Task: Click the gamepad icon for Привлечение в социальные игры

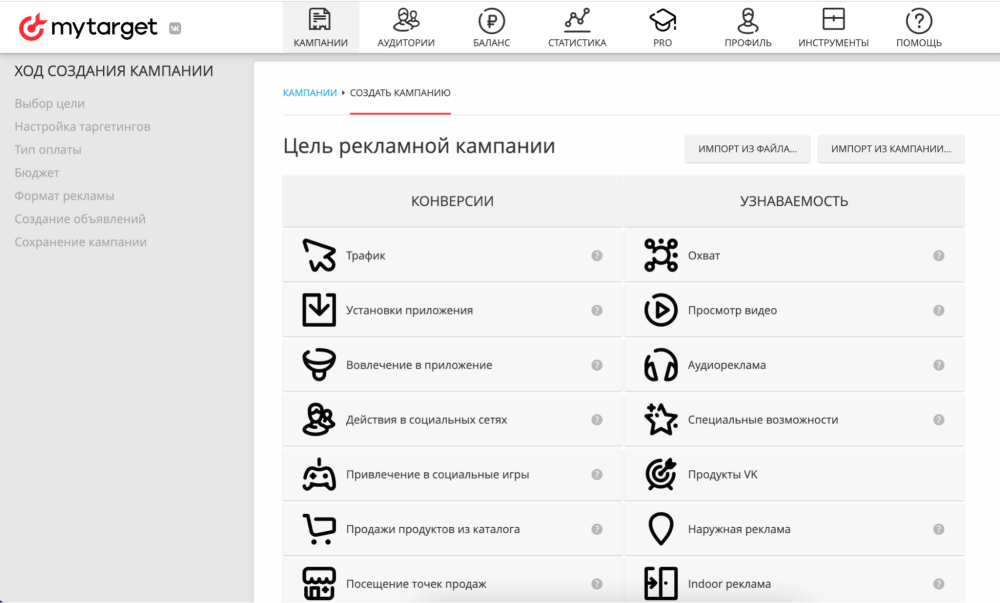Action: coord(320,474)
